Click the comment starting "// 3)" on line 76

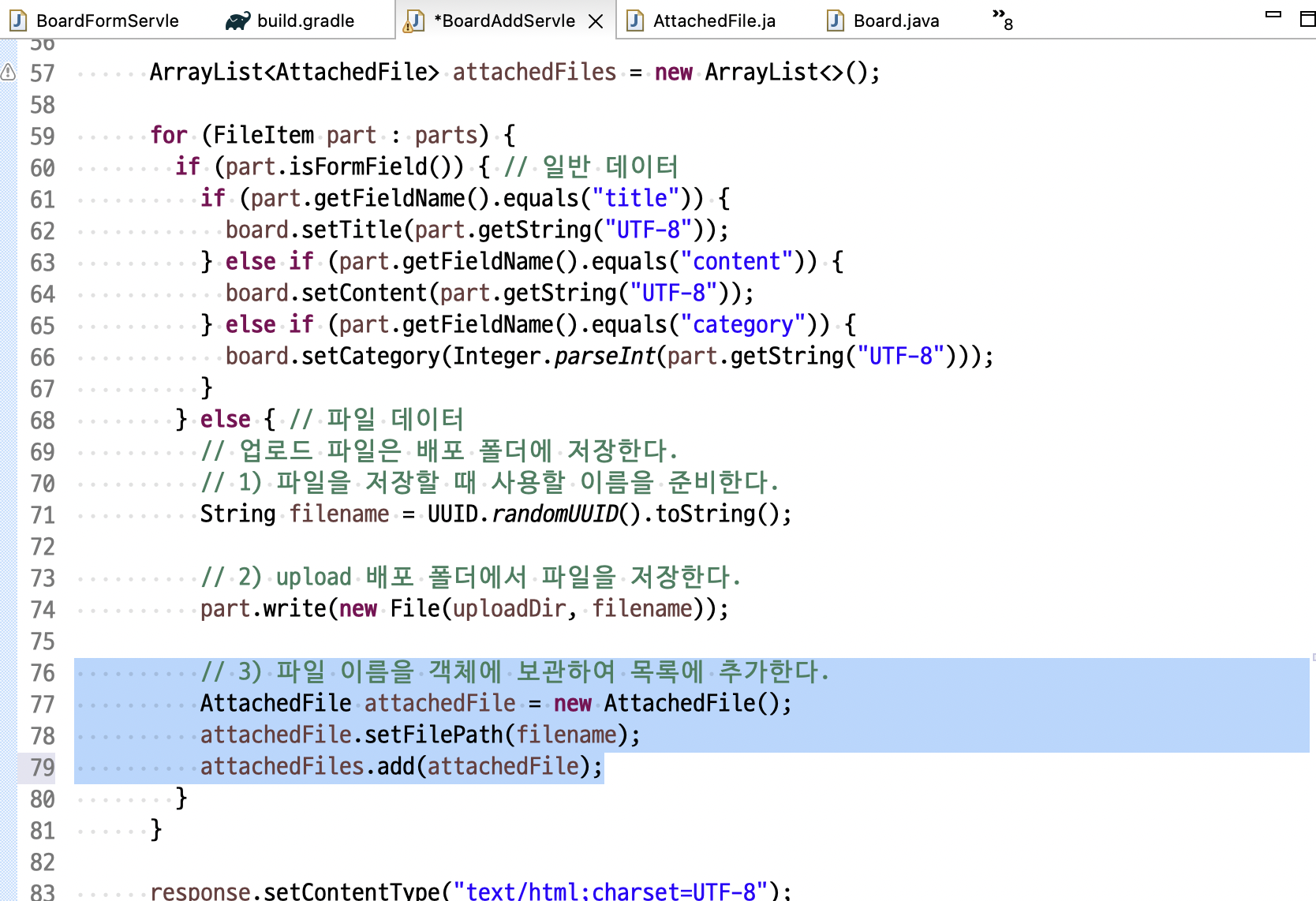515,671
